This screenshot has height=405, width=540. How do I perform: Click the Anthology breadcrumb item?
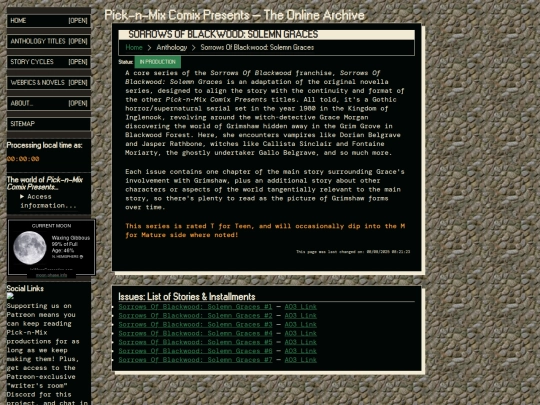pos(172,48)
